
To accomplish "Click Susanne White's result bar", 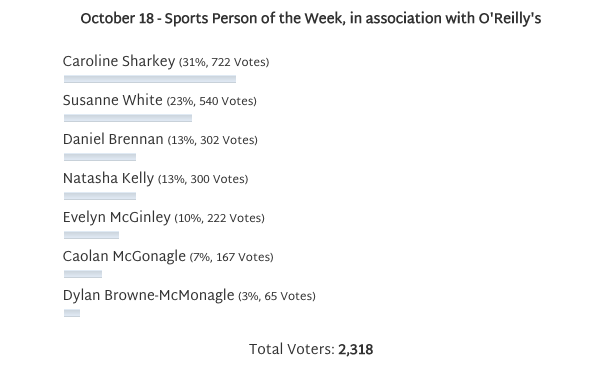I will coord(128,118).
